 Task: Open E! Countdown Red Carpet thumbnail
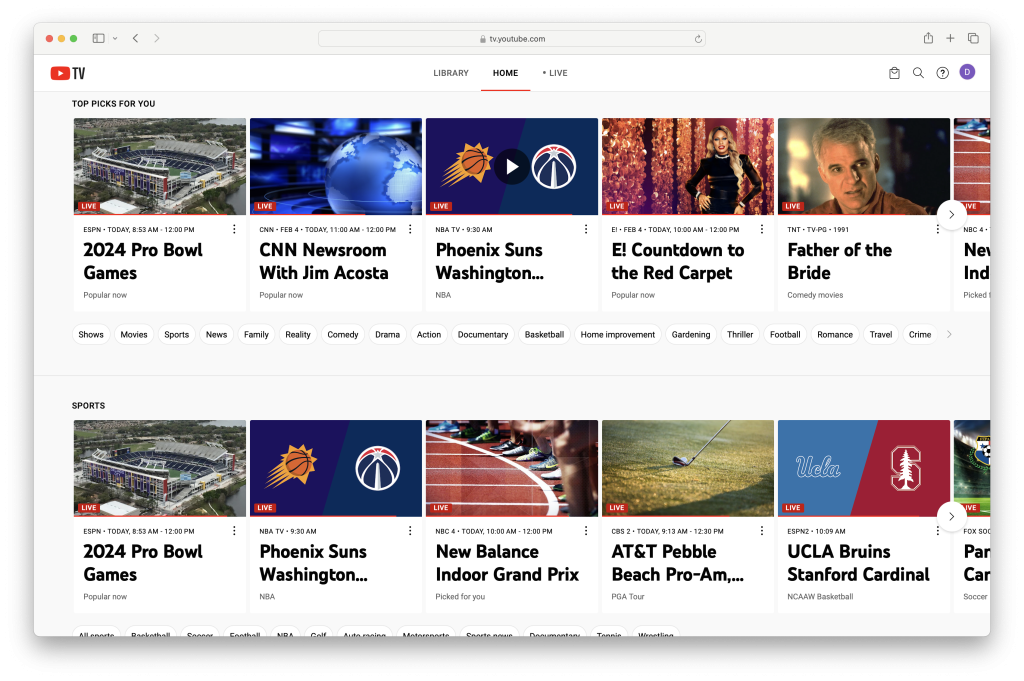(688, 166)
